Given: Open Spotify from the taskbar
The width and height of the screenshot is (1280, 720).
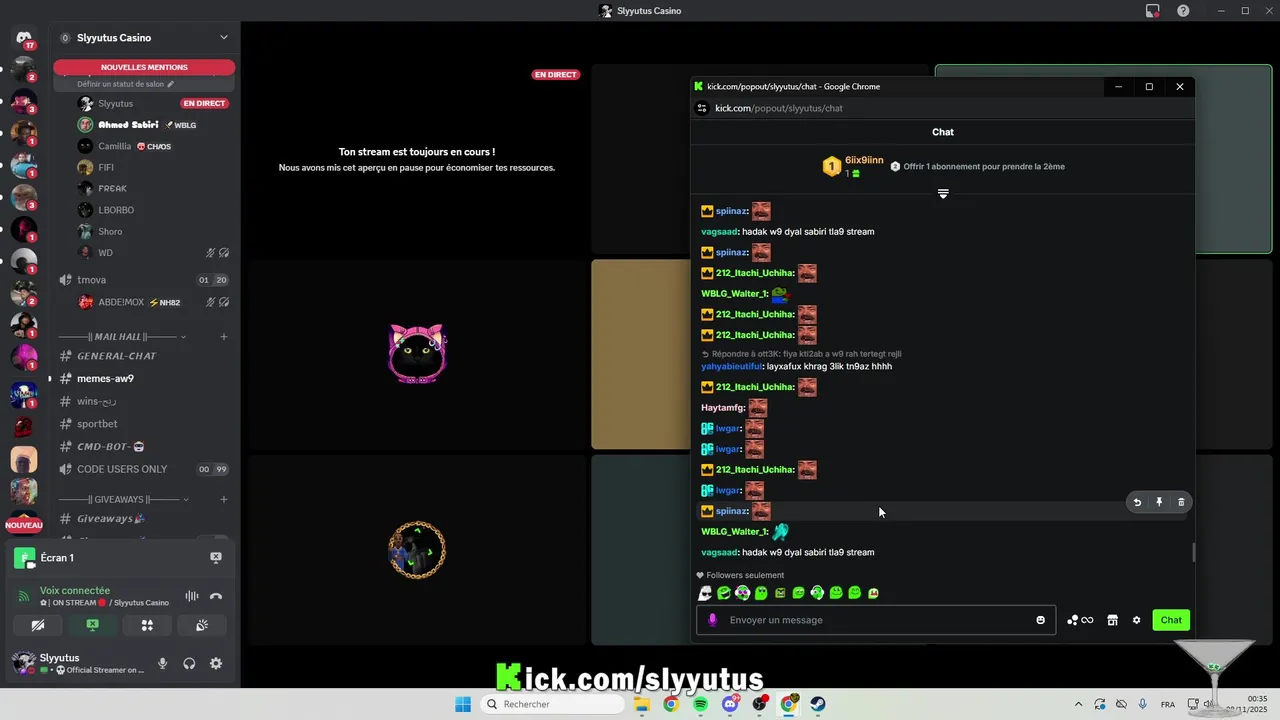Looking at the screenshot, I should [x=700, y=704].
